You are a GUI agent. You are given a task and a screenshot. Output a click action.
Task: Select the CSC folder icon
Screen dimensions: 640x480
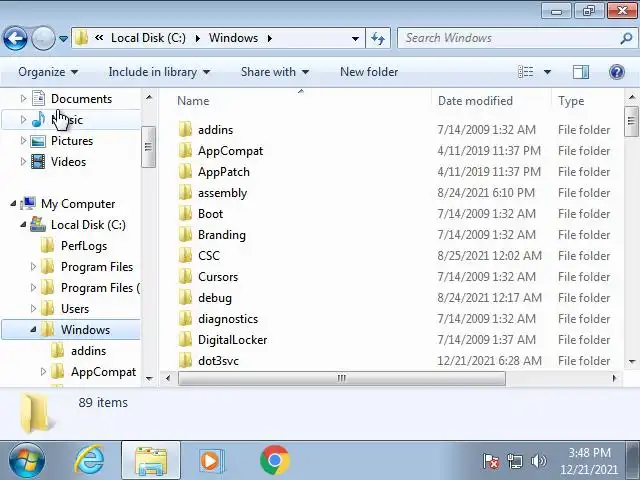point(185,256)
